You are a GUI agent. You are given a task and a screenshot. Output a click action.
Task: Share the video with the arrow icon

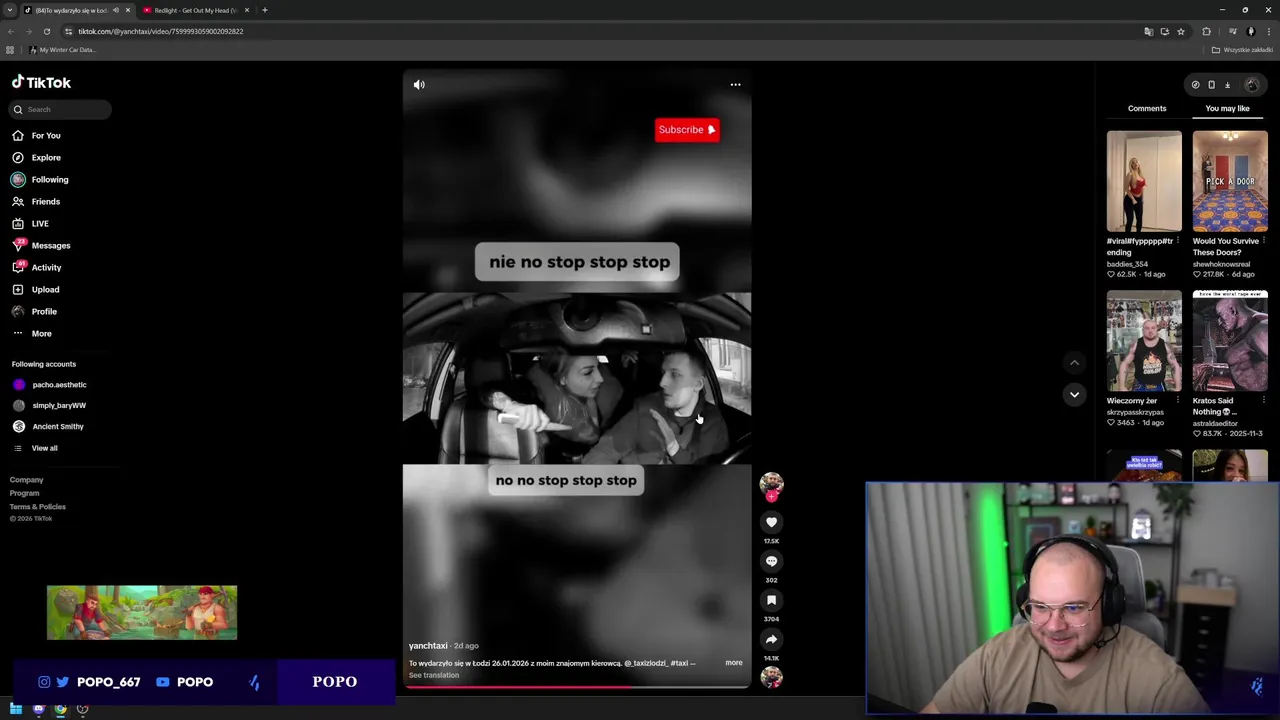(x=771, y=639)
